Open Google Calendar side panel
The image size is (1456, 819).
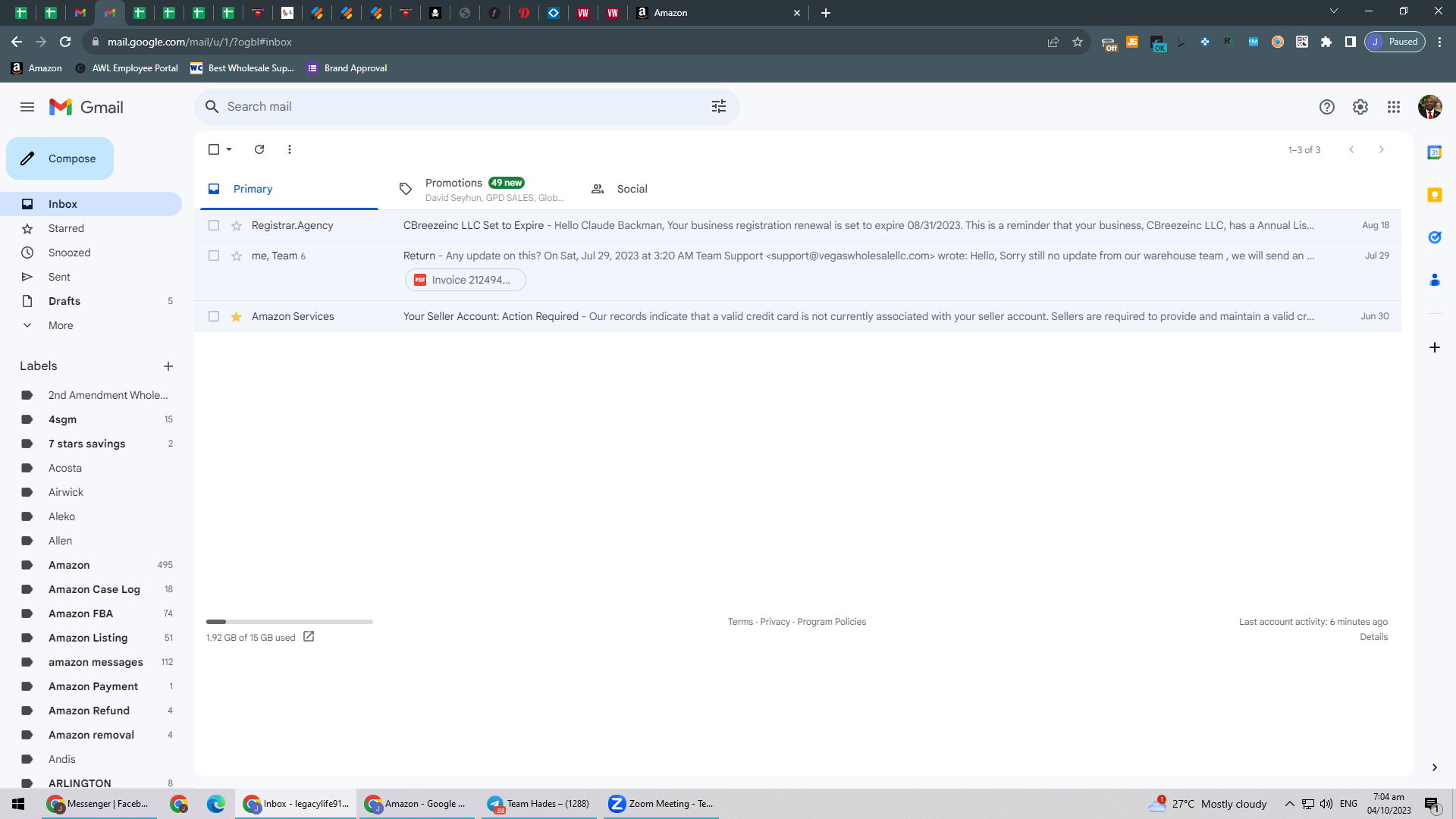(x=1435, y=152)
